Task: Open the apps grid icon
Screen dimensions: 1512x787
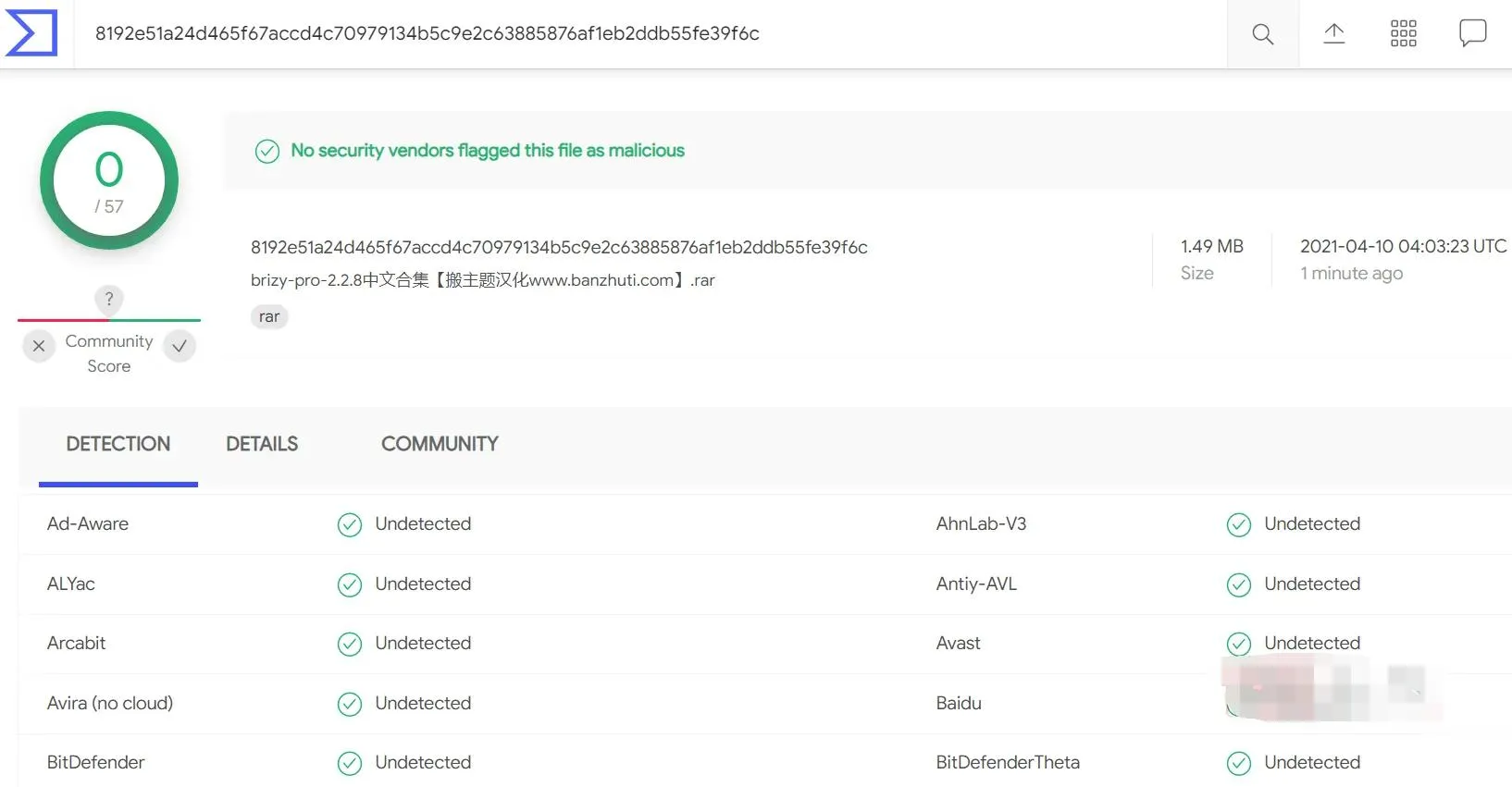Action: [1403, 34]
